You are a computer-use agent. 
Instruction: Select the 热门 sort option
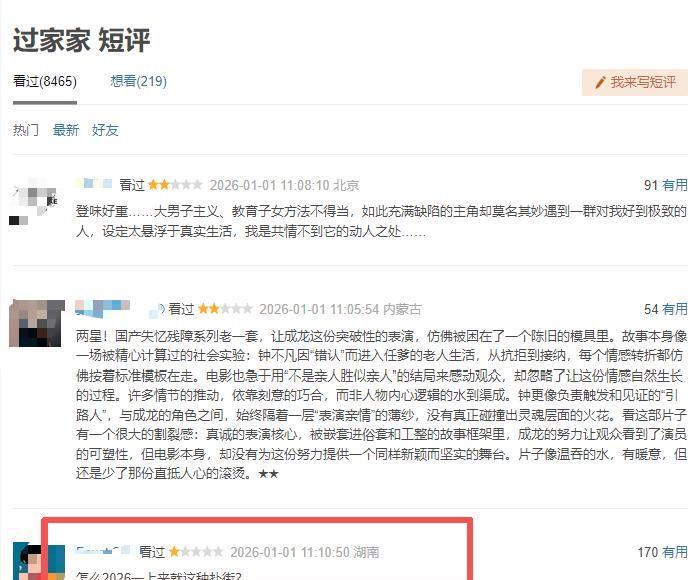click(x=26, y=130)
